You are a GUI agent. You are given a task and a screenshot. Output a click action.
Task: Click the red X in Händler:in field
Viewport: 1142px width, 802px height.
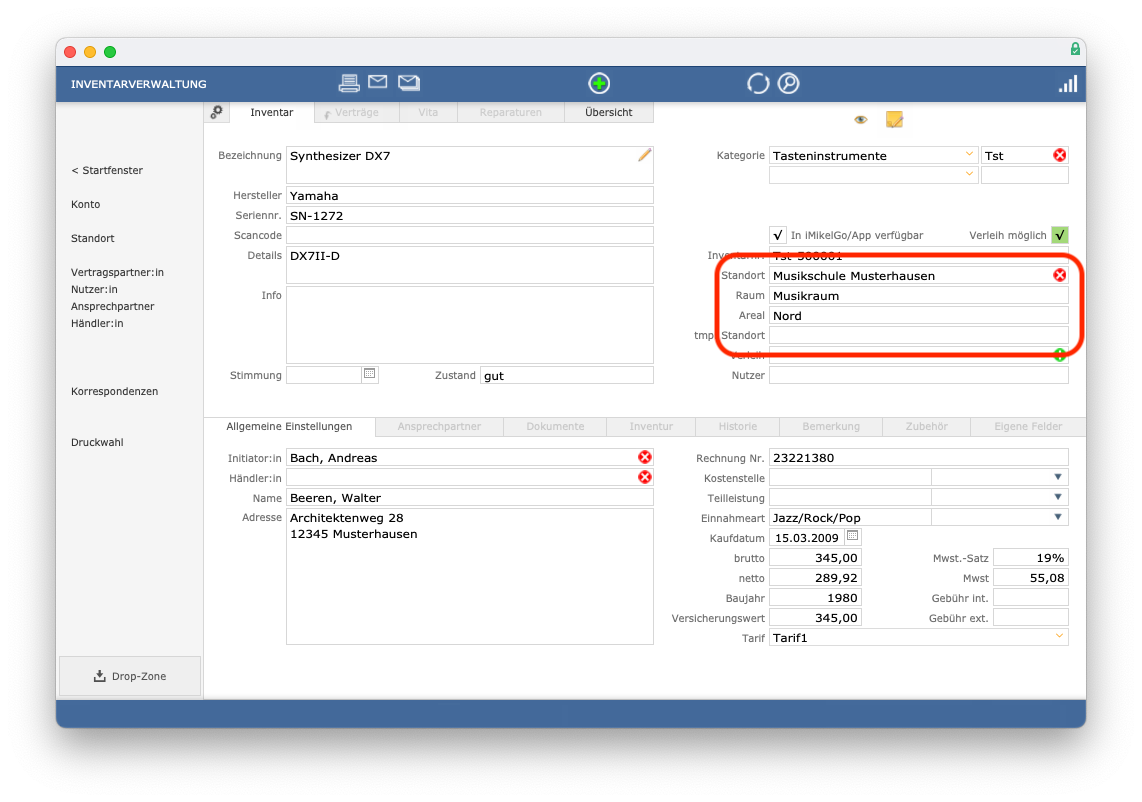click(645, 477)
